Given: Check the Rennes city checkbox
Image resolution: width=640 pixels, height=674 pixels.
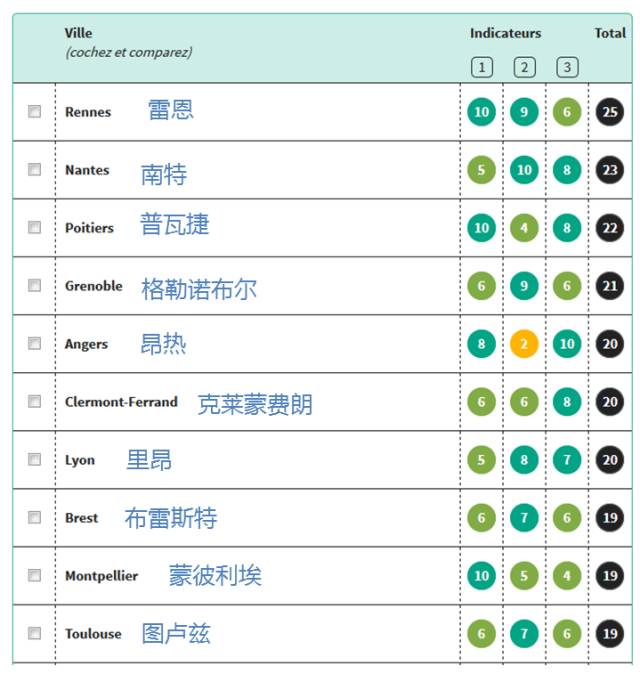Looking at the screenshot, I should [x=34, y=111].
